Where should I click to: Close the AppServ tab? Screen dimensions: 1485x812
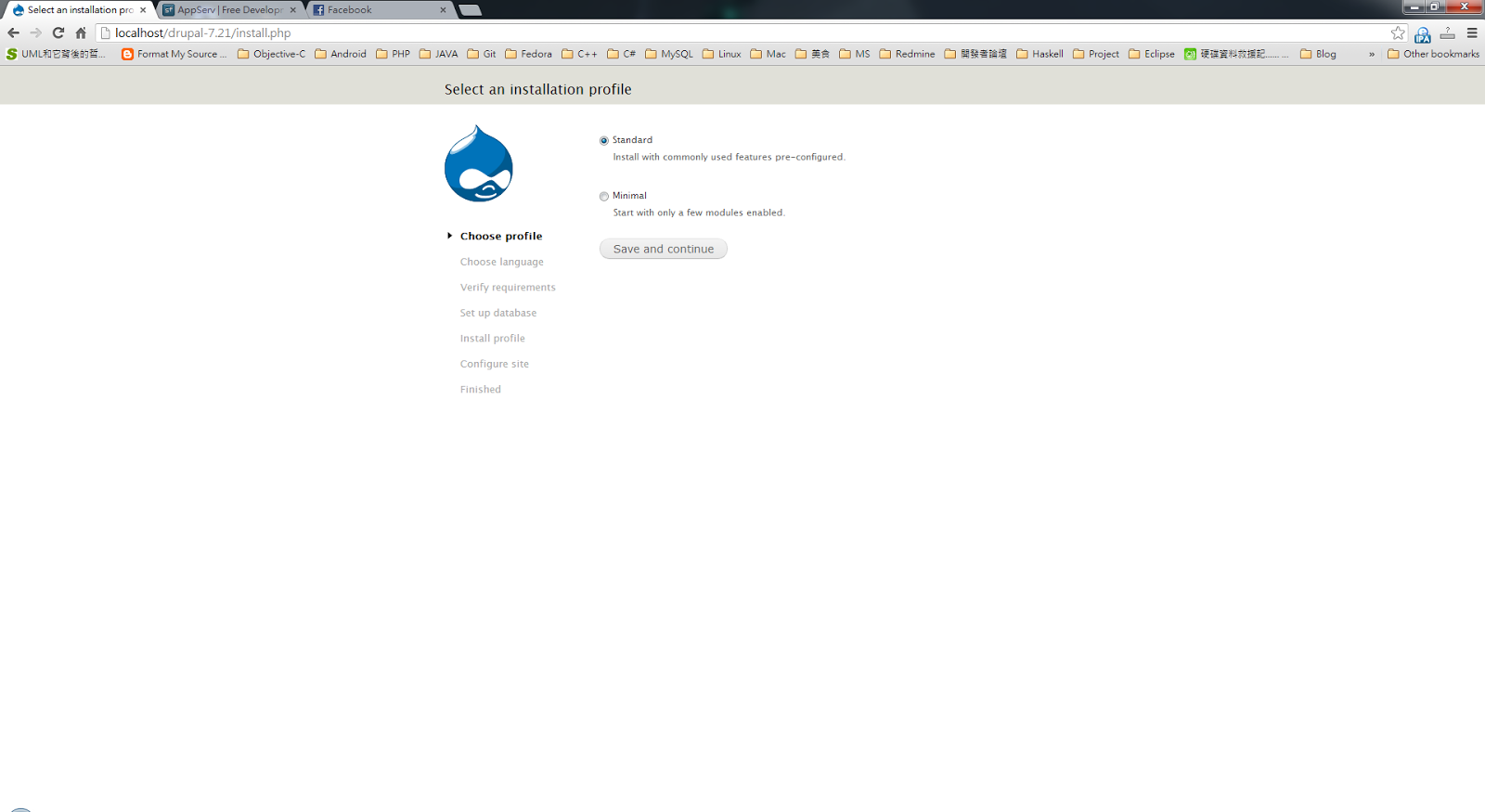point(292,10)
